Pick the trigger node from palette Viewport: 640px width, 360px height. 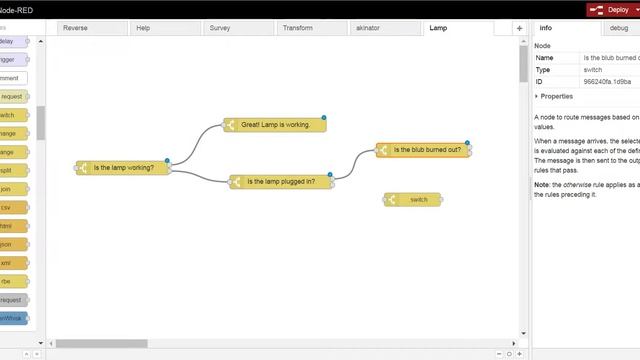pos(13,60)
